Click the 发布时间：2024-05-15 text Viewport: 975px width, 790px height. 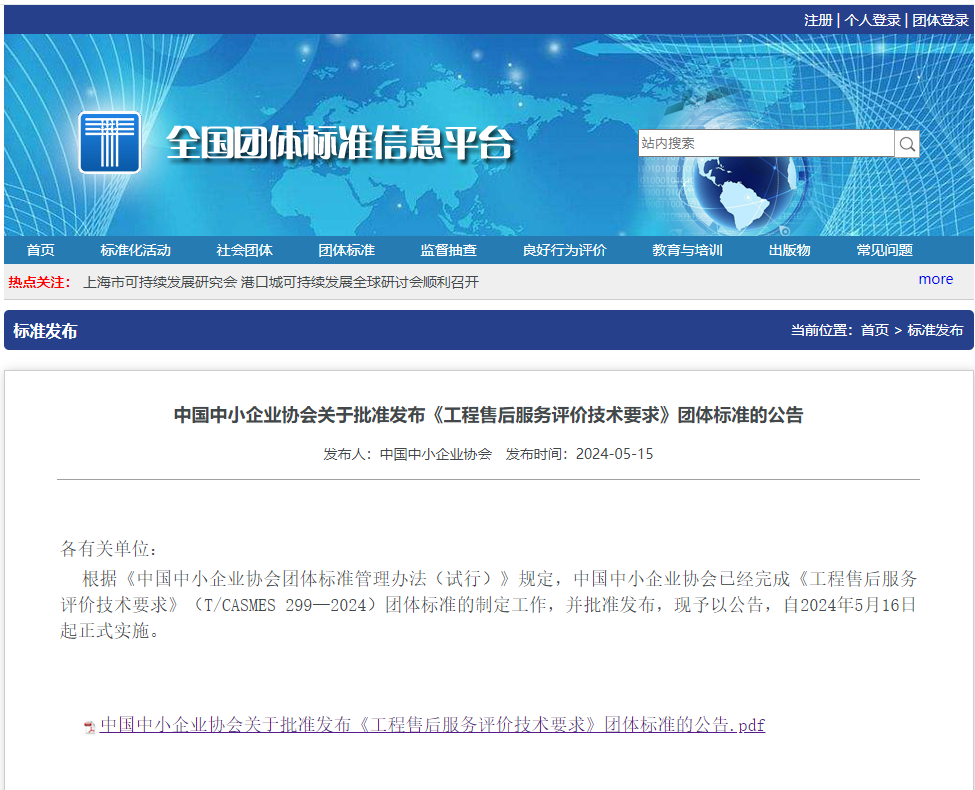[x=579, y=454]
